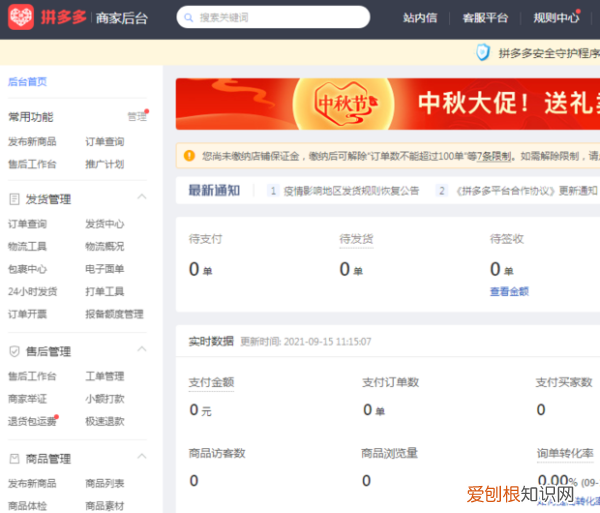
Task: Click the blue security shield icon
Action: (x=483, y=52)
